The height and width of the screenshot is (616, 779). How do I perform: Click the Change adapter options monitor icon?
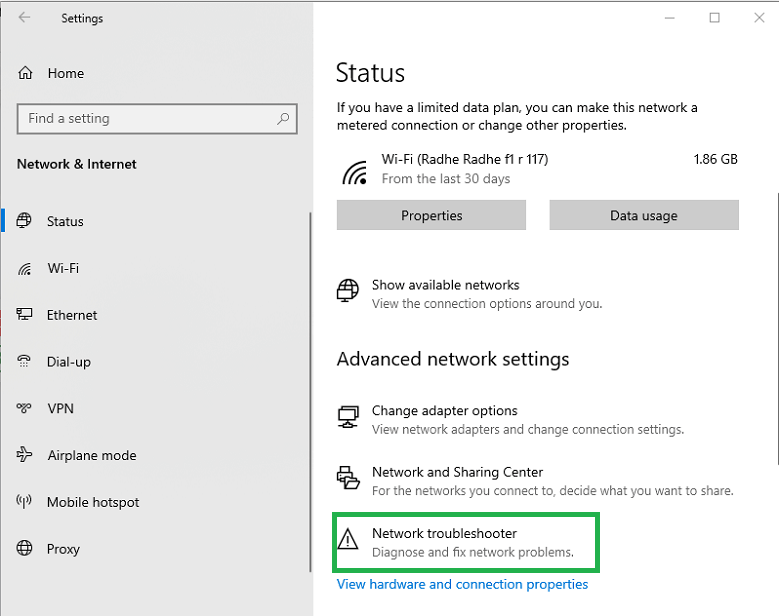[348, 417]
